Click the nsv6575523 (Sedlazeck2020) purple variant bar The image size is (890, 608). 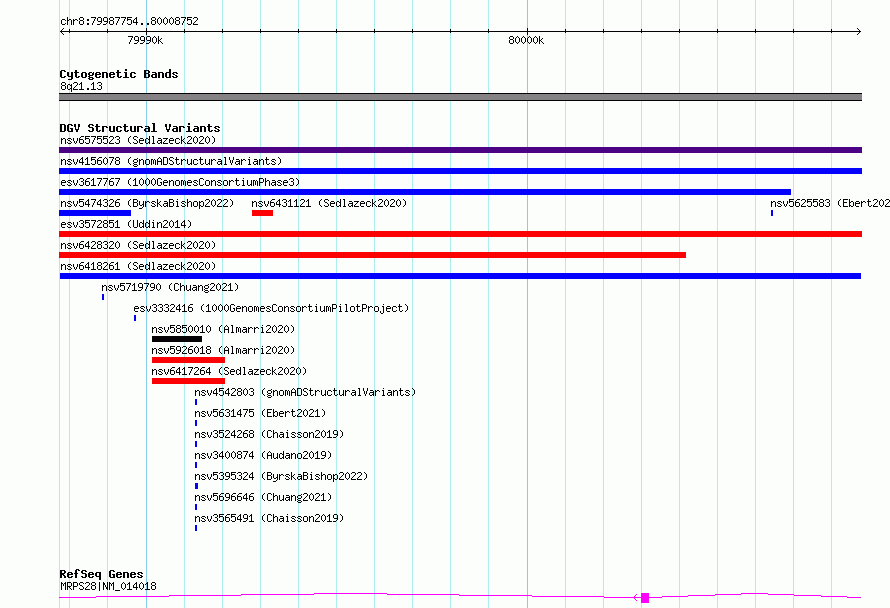tap(460, 150)
